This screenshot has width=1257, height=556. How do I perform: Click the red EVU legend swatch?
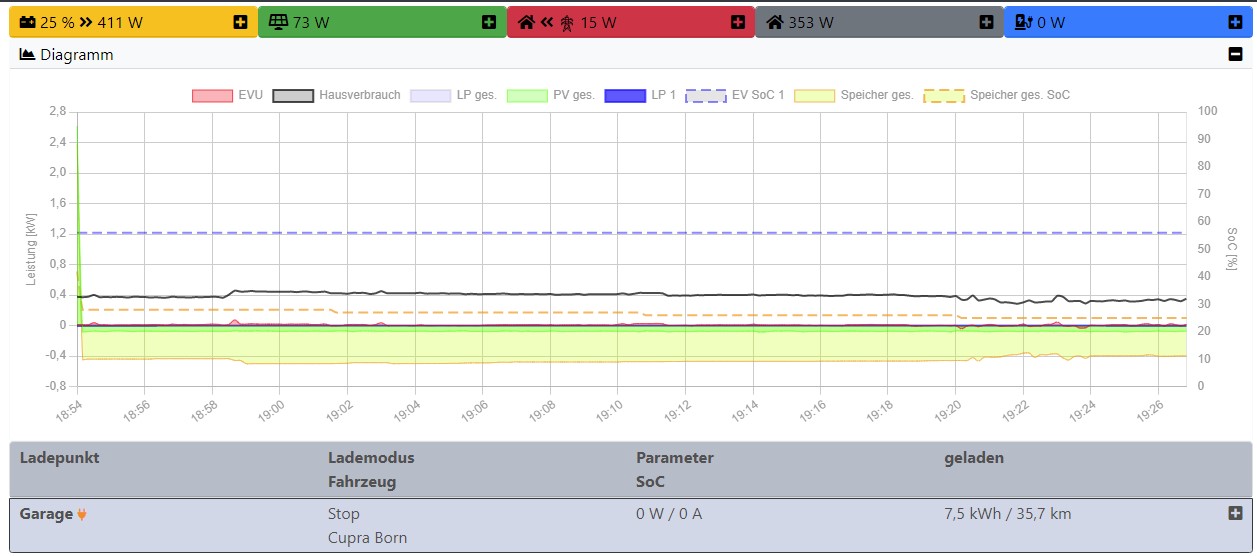(212, 95)
